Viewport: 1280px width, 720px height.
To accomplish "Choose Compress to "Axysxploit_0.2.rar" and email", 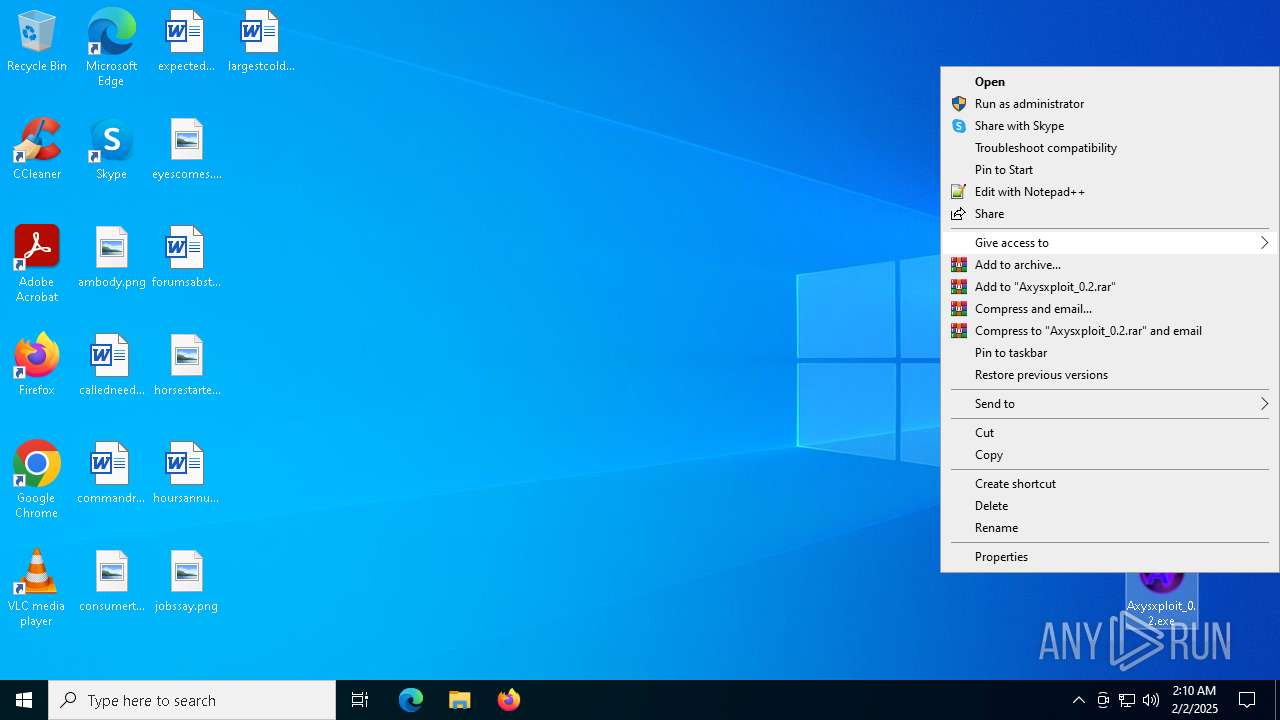I will (1110, 331).
